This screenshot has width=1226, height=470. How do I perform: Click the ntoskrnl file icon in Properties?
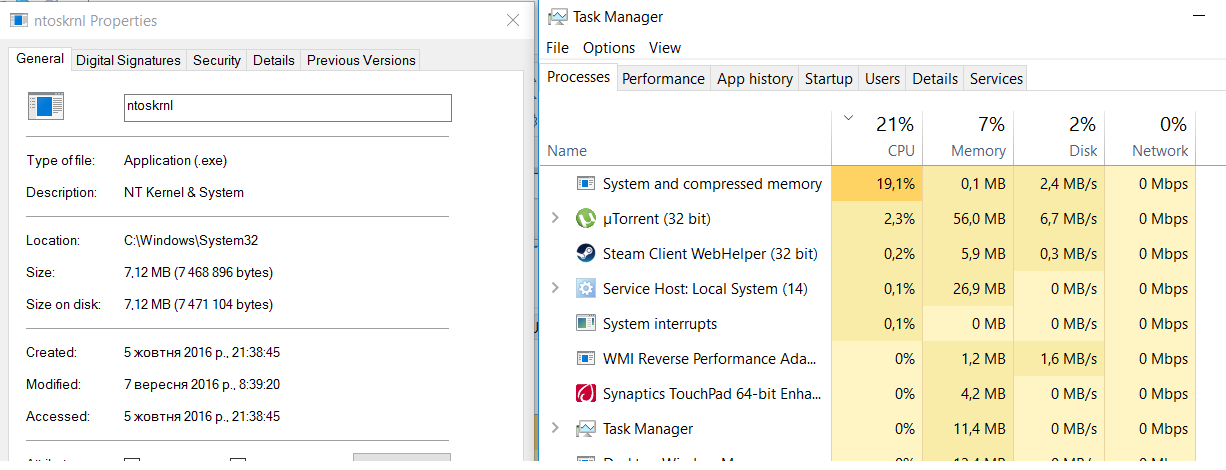click(x=46, y=106)
